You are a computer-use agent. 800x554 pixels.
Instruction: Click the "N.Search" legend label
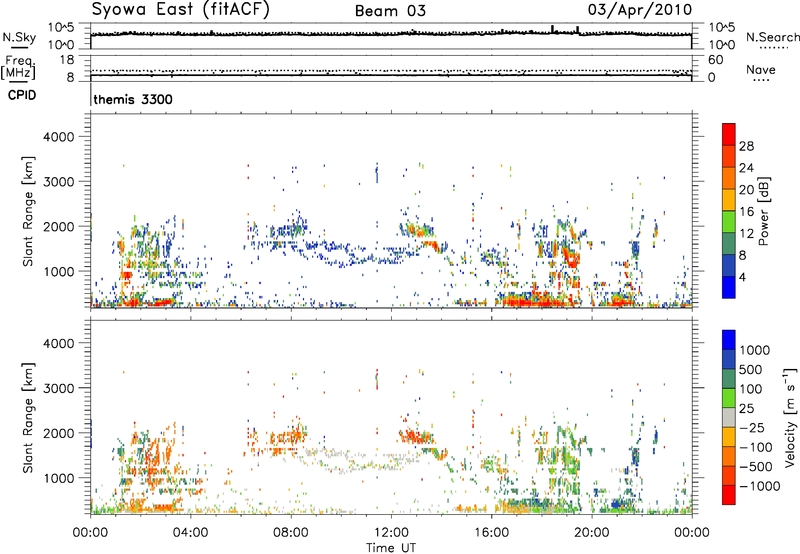(772, 37)
